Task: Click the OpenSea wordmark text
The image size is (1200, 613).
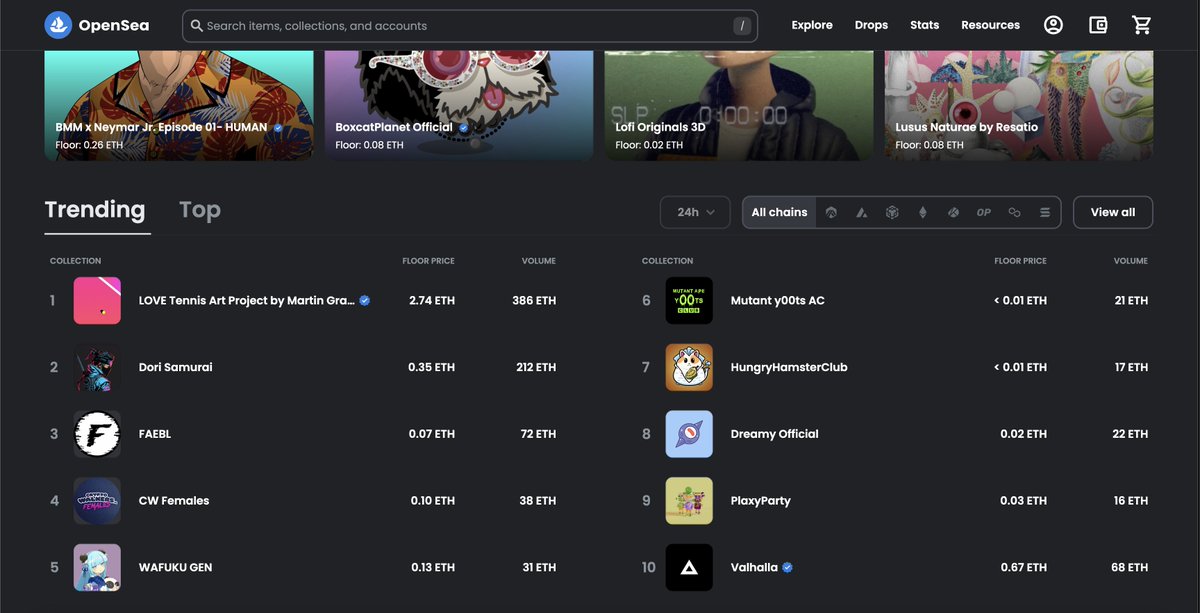Action: (x=114, y=25)
